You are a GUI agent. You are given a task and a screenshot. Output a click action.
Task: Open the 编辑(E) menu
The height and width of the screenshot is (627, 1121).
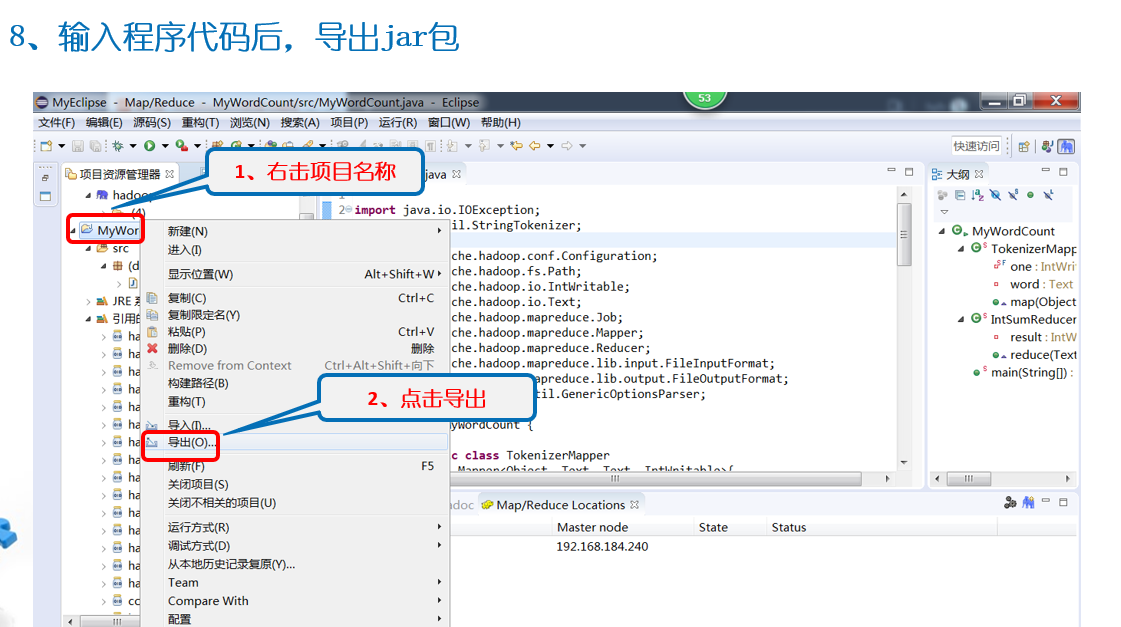coord(104,122)
